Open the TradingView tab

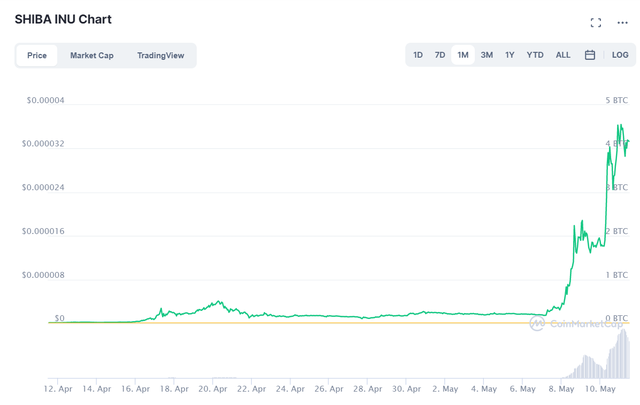click(160, 55)
